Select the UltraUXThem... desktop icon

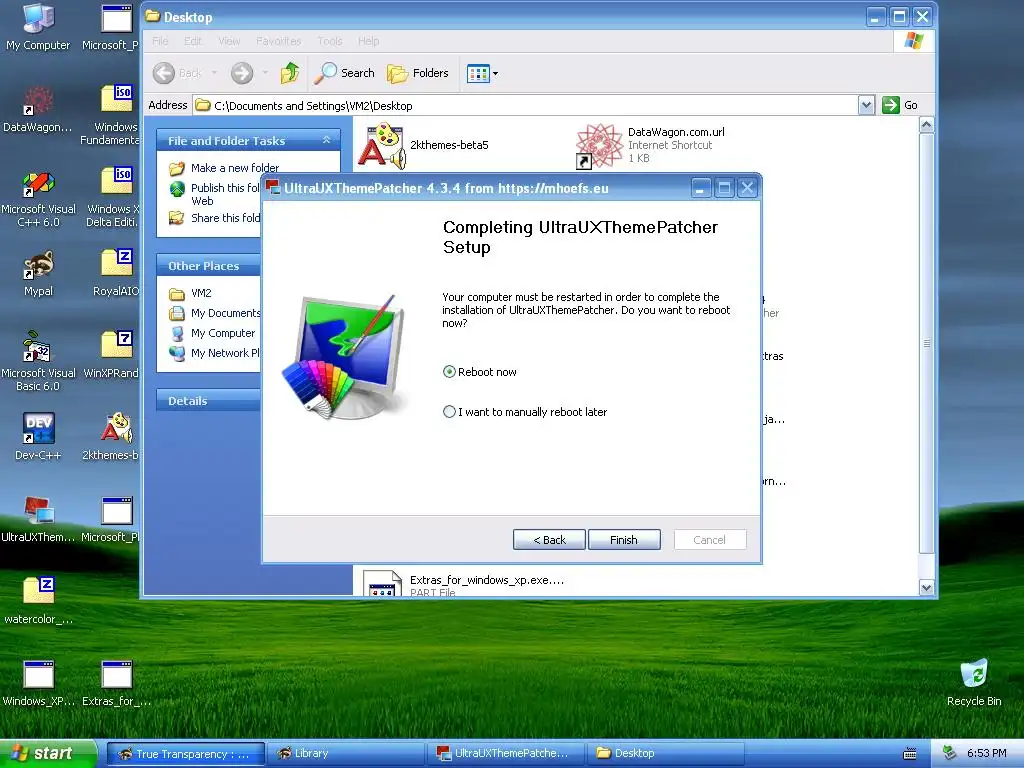(x=38, y=519)
